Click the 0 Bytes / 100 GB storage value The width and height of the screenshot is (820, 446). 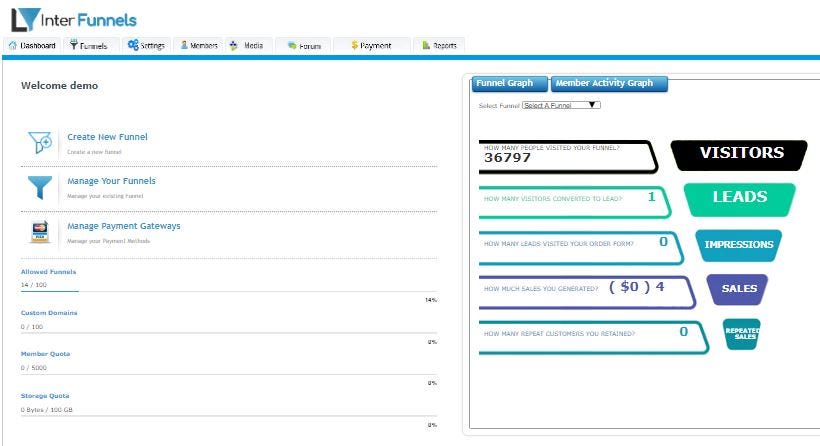[47, 410]
